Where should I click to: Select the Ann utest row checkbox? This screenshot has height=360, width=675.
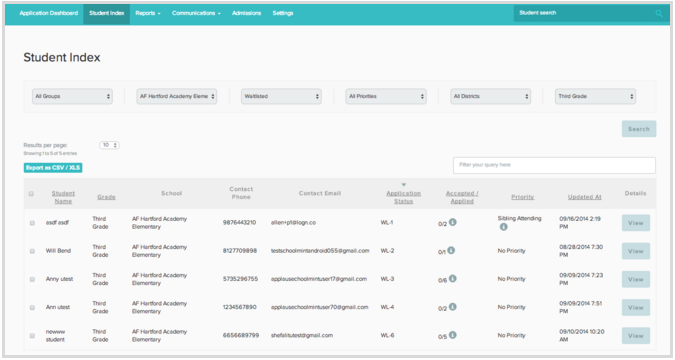tap(32, 307)
